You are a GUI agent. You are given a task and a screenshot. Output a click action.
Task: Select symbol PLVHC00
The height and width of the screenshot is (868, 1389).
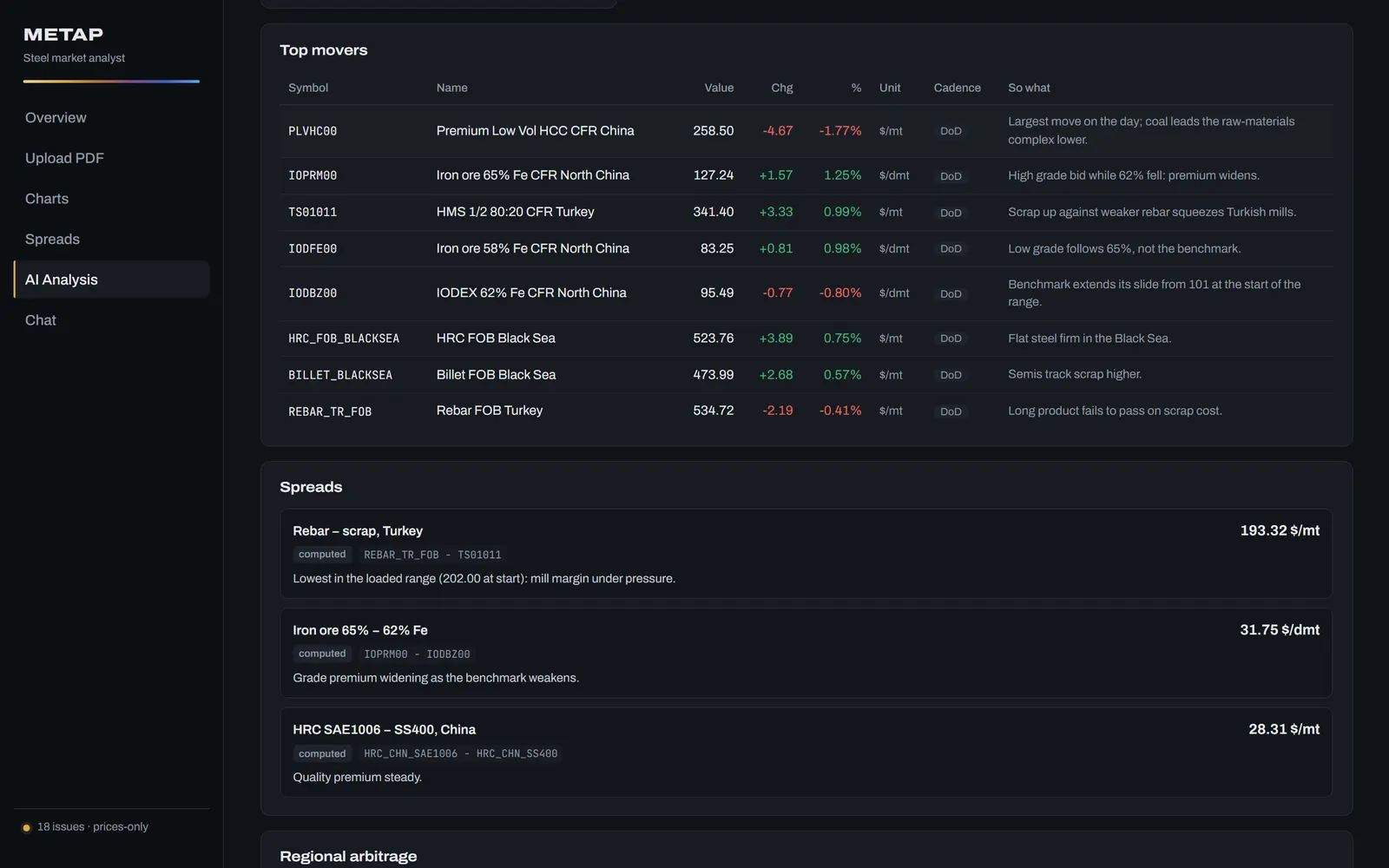(313, 131)
